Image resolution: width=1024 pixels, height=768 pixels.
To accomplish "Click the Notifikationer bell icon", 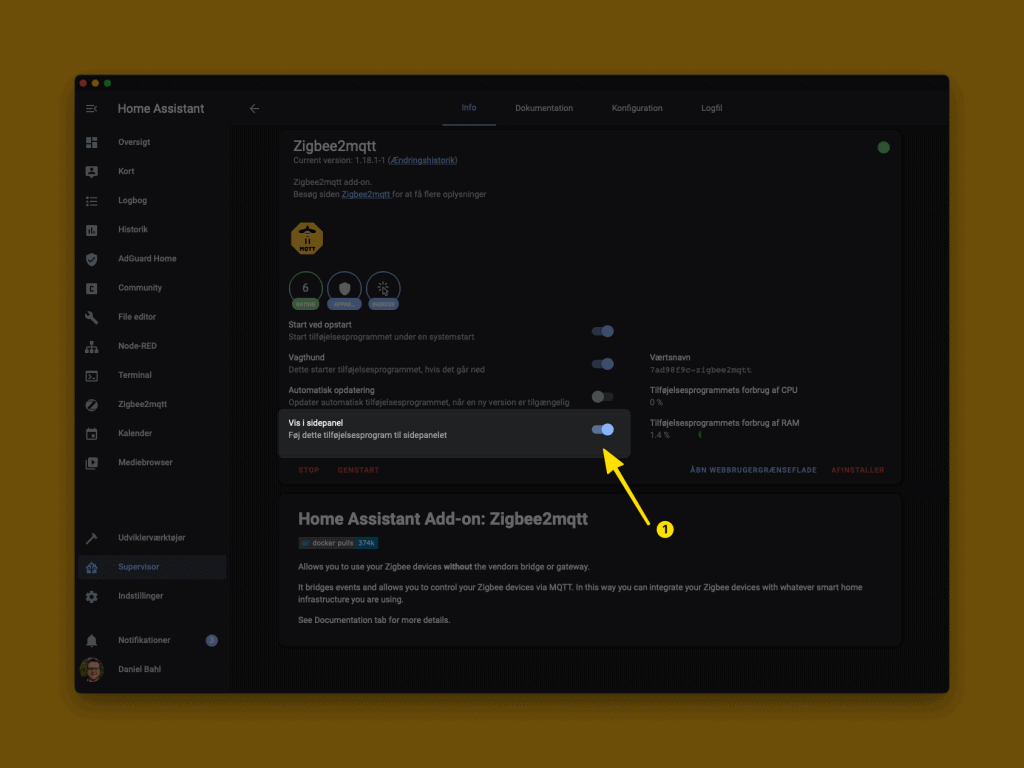I will (x=91, y=641).
